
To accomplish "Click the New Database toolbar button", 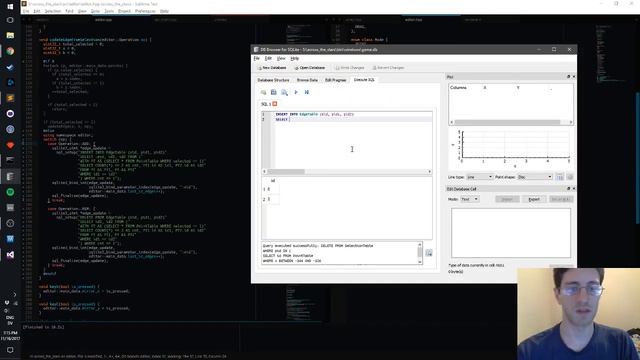I will click(271, 68).
